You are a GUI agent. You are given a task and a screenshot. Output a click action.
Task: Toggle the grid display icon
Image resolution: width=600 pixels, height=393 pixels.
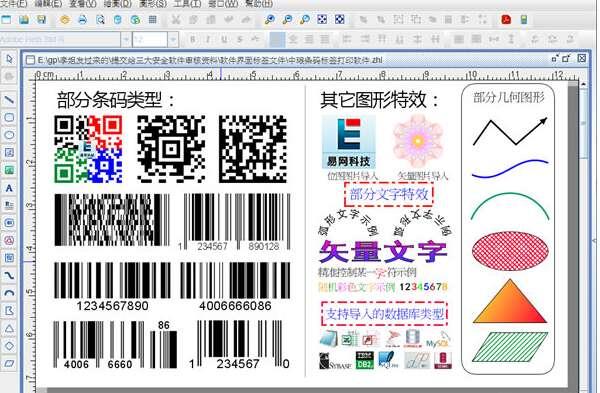(152, 19)
